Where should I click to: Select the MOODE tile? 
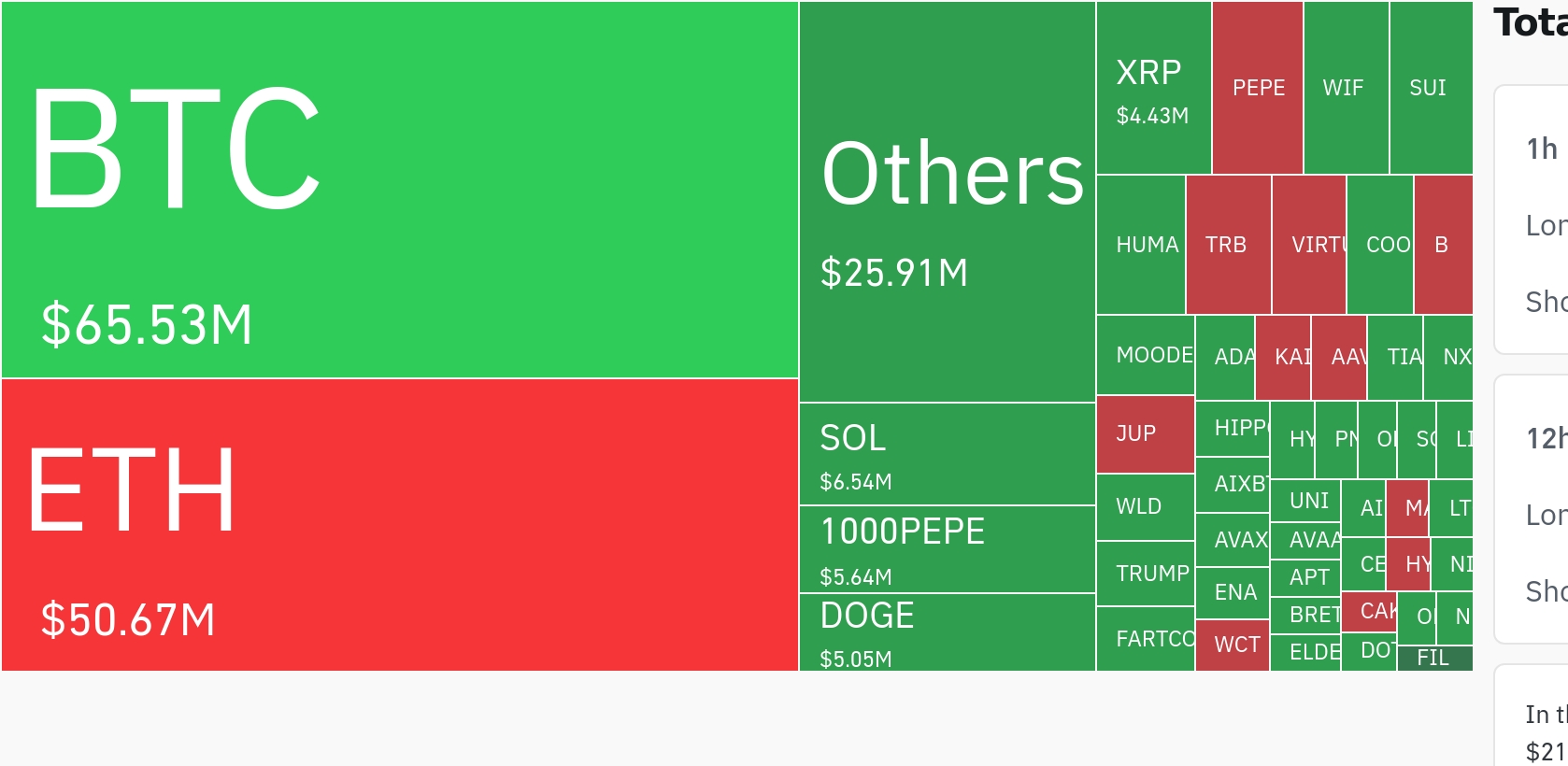pyautogui.click(x=1146, y=355)
